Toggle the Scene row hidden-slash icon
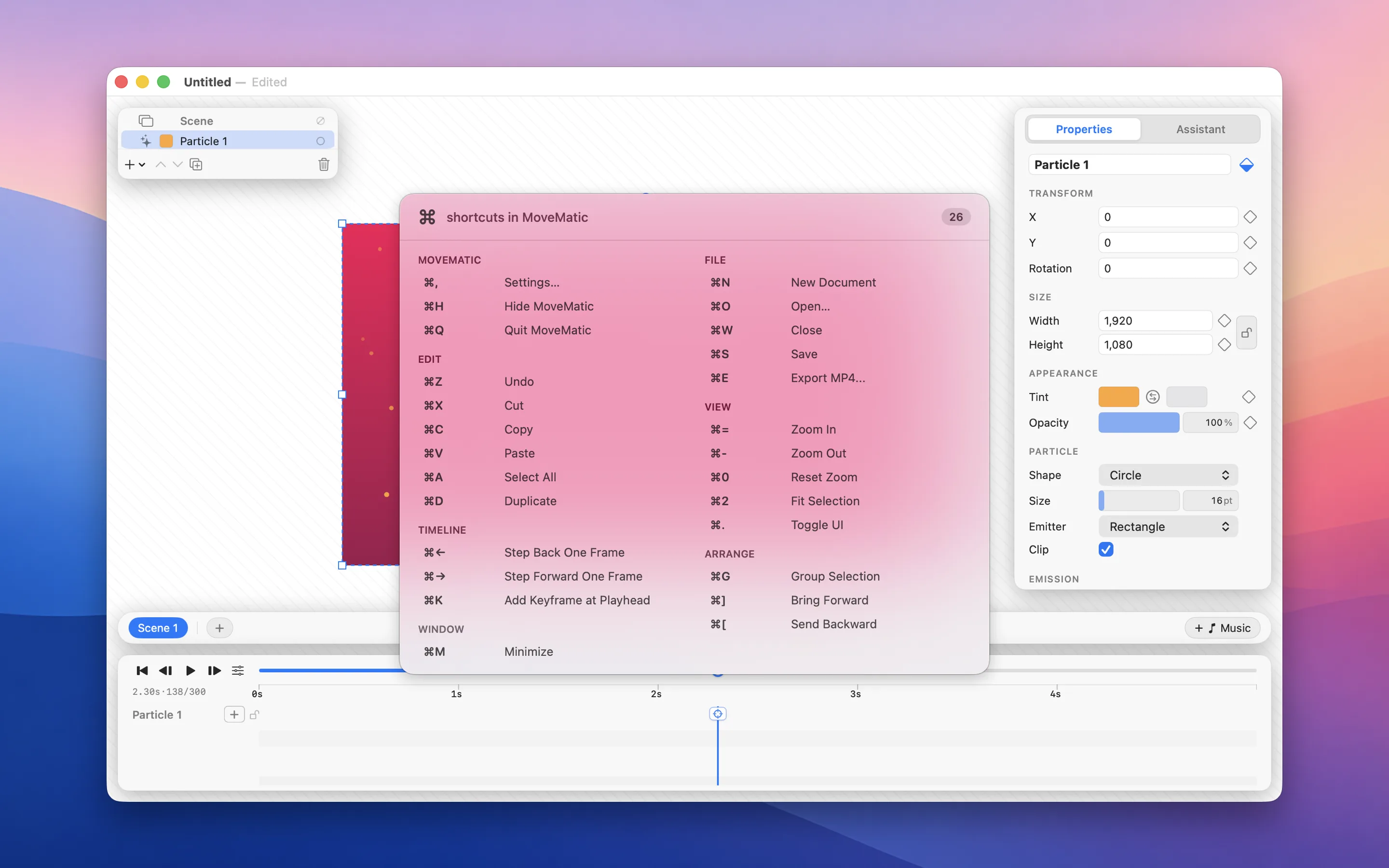The image size is (1389, 868). pyautogui.click(x=320, y=121)
